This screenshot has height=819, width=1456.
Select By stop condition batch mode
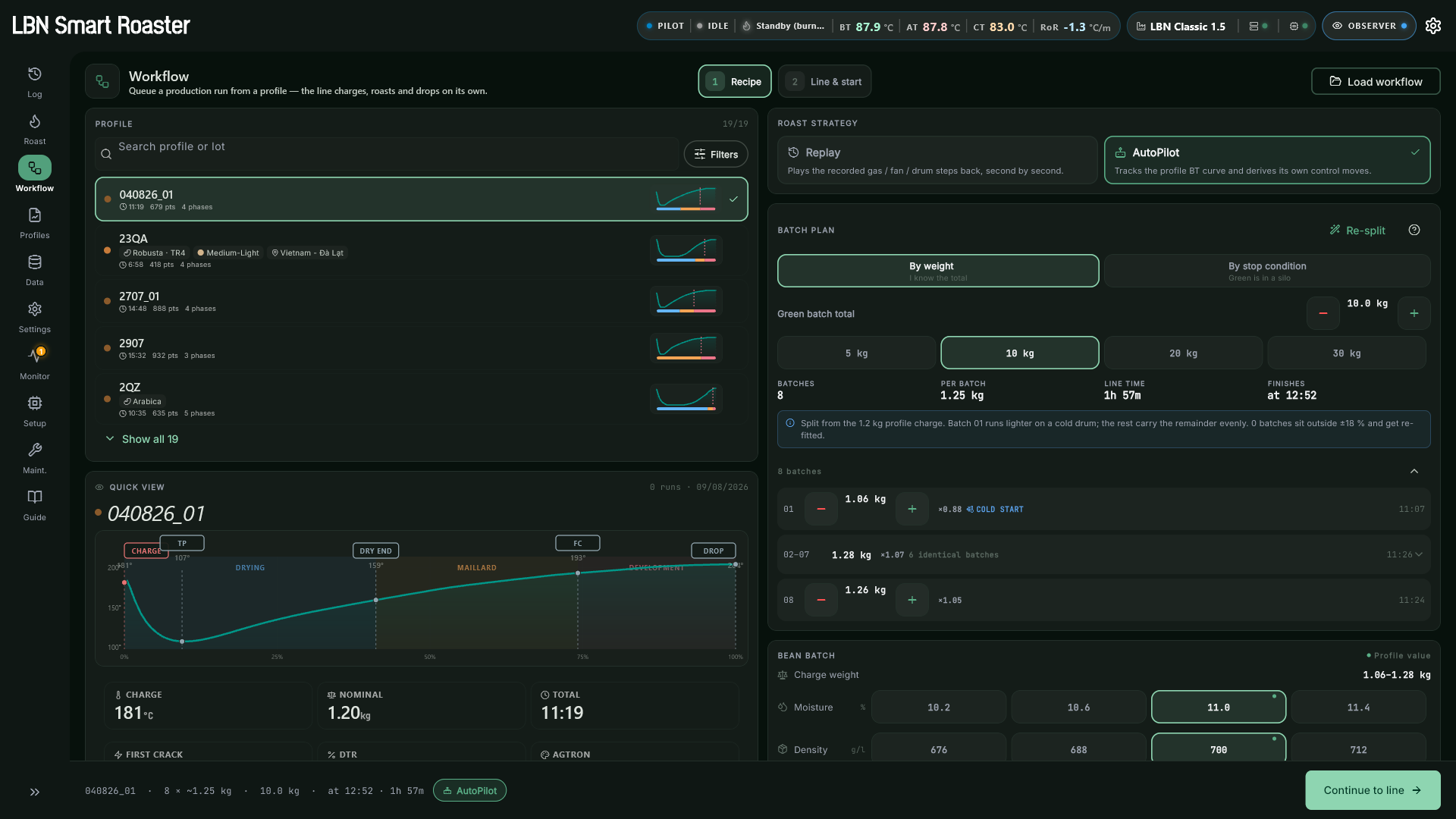click(x=1267, y=271)
